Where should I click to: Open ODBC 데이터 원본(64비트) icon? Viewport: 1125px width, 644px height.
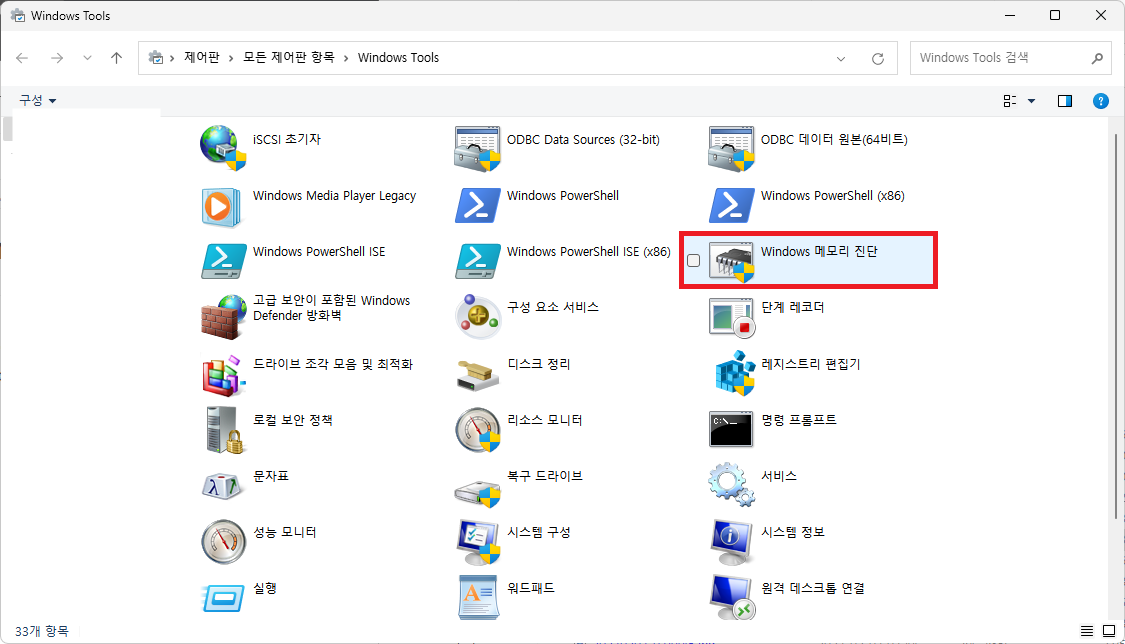pyautogui.click(x=731, y=148)
